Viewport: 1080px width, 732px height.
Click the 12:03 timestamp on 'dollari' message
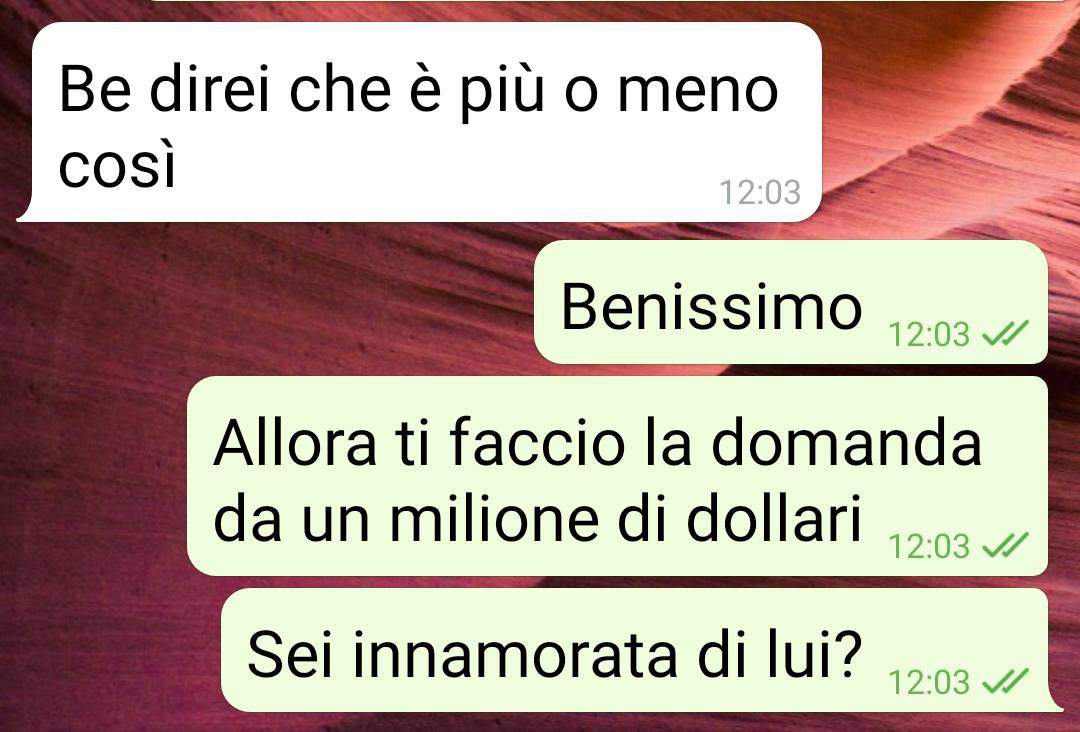pyautogui.click(x=928, y=547)
